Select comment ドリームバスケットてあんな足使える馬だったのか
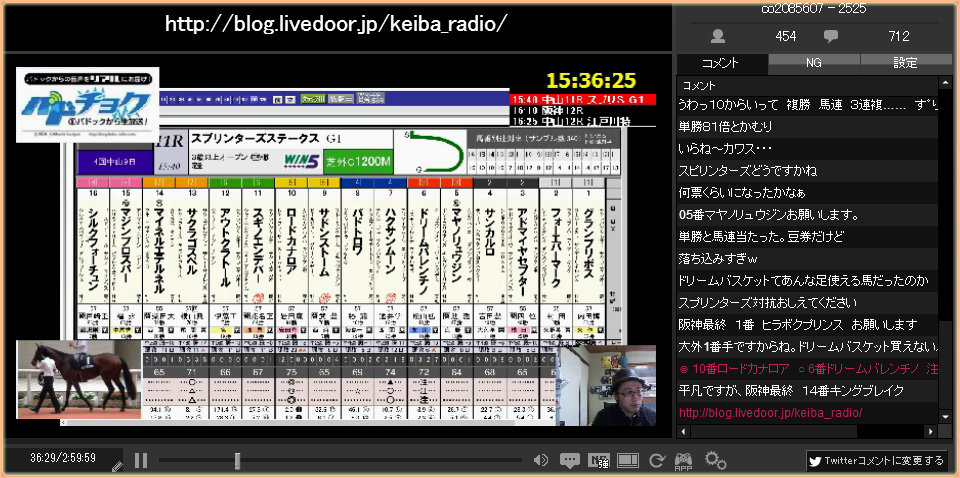Viewport: 960px width, 478px height. tap(808, 281)
